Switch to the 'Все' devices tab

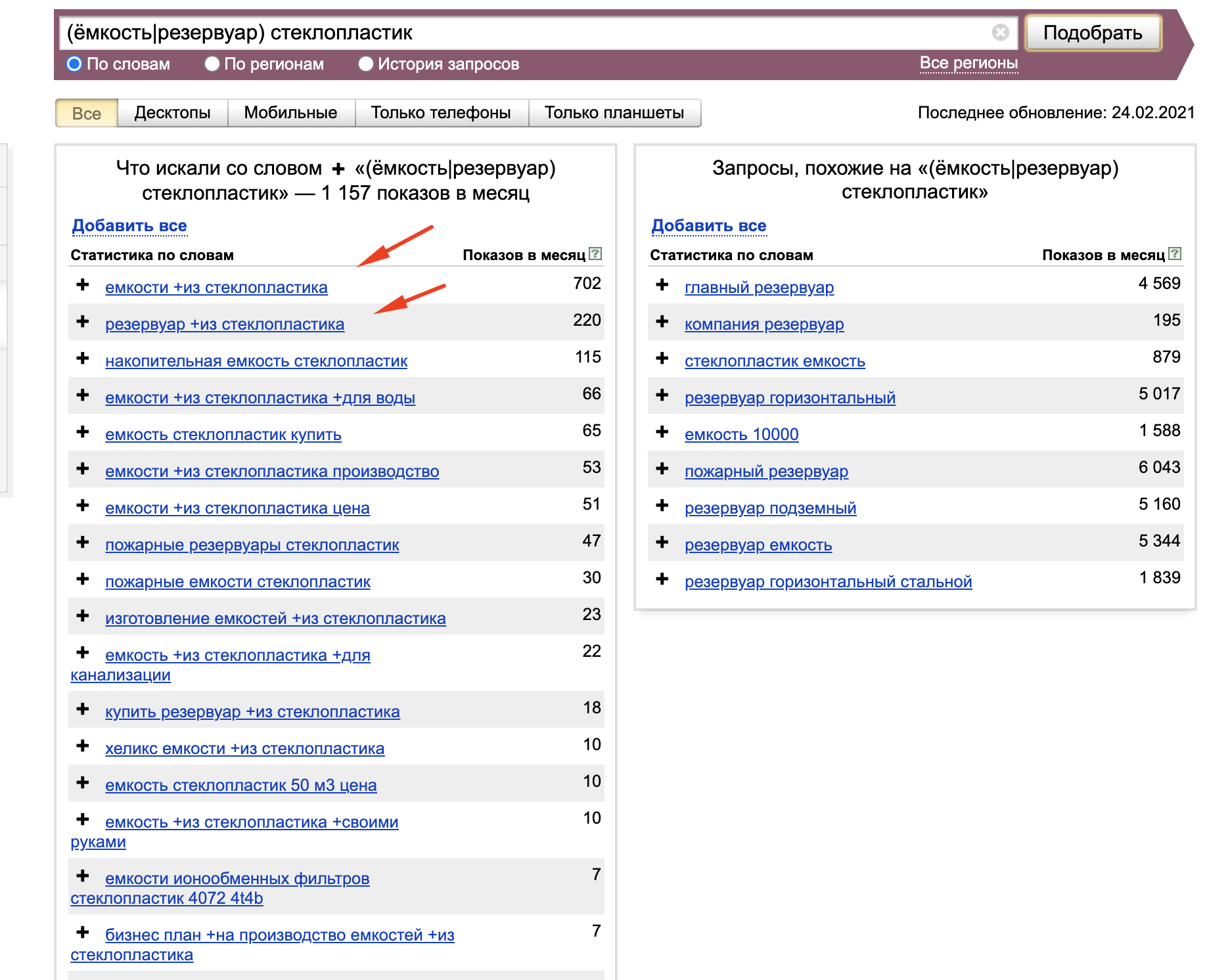[87, 113]
